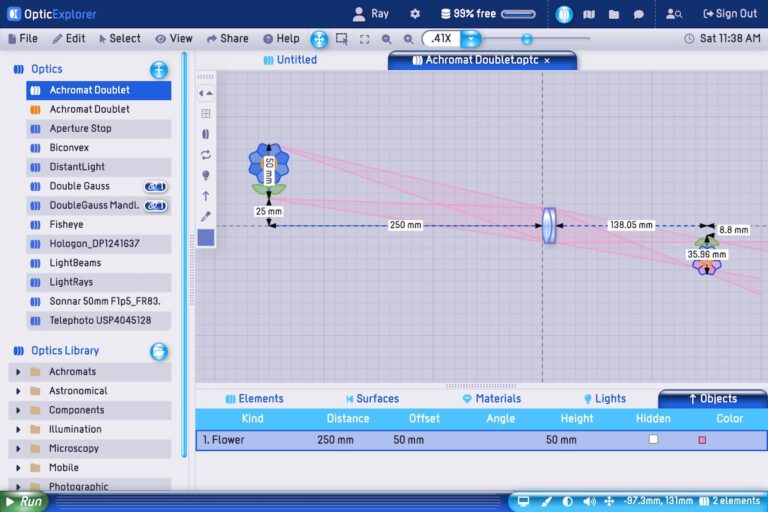This screenshot has height=512, width=768.
Task: Open the settings gear in top bar
Action: point(415,14)
